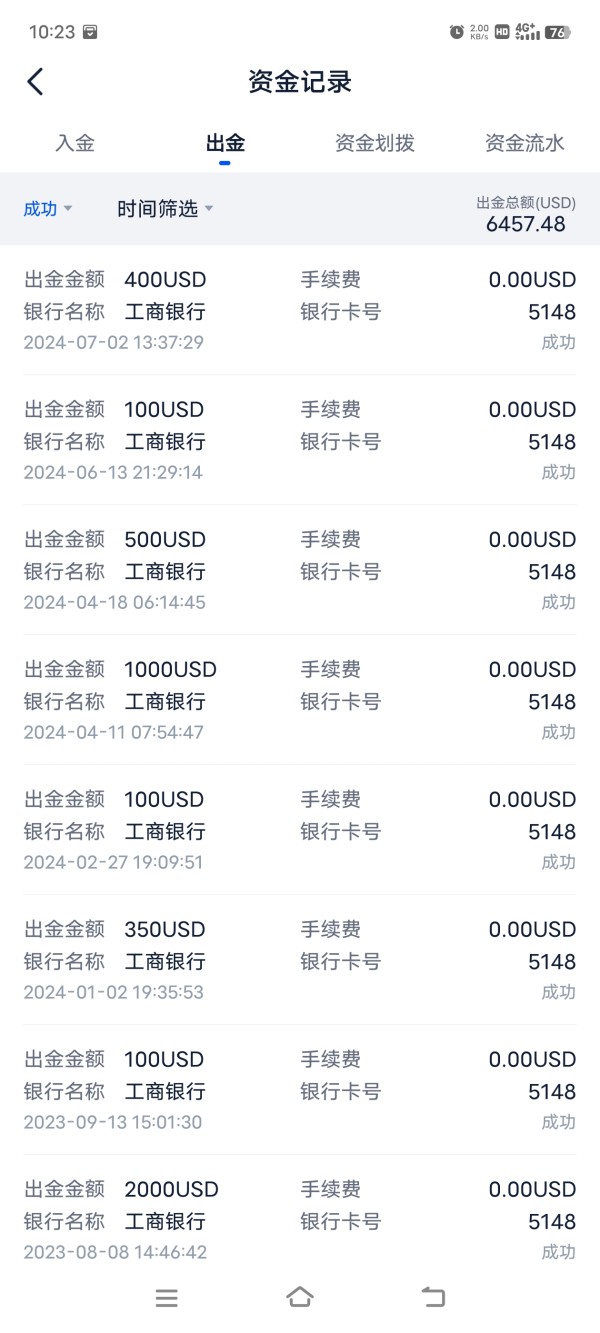Select the 出金 tab
Viewport: 600px width, 1333px height.
[225, 143]
